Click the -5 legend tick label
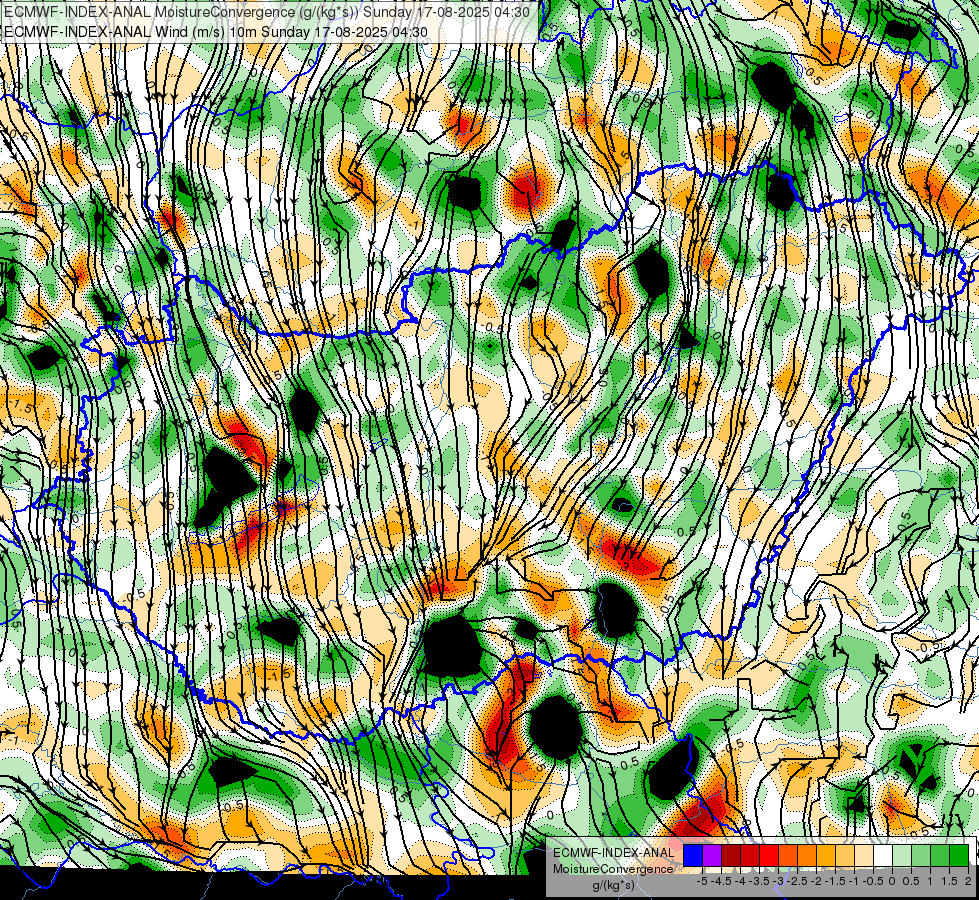979x900 pixels. (702, 881)
